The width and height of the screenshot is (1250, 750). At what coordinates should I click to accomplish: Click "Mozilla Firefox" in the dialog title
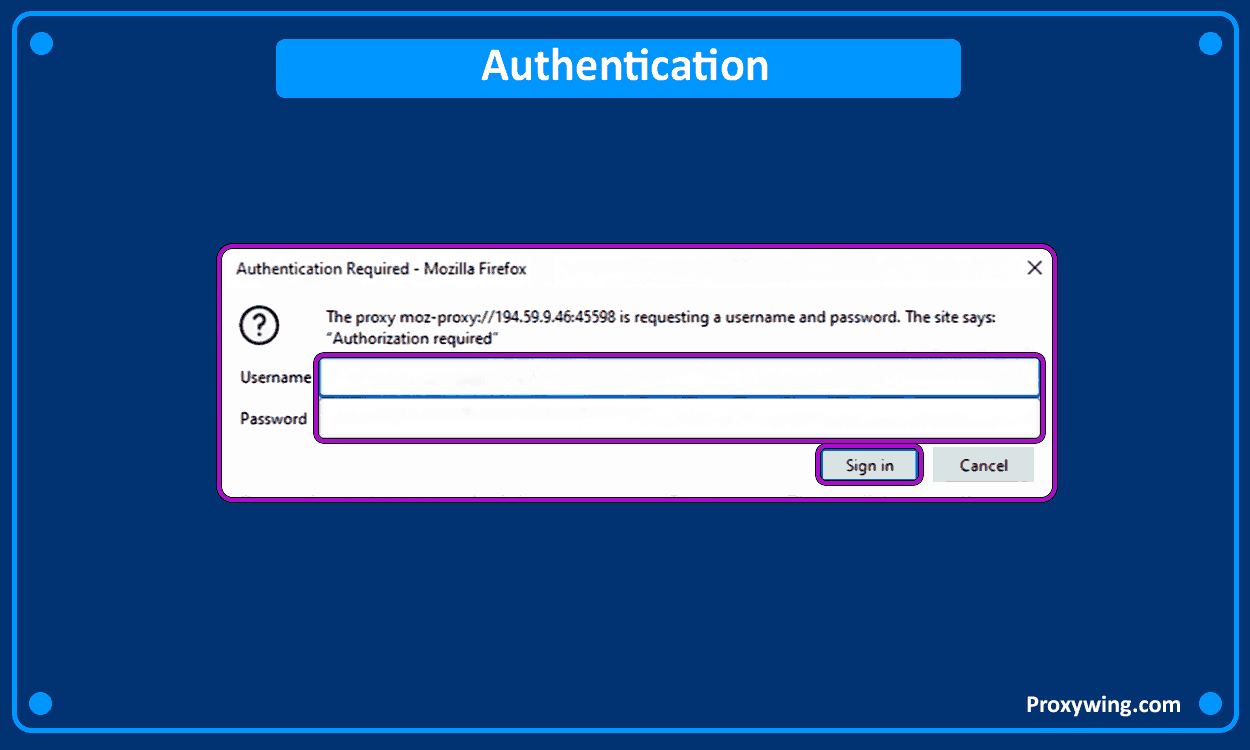pos(475,269)
